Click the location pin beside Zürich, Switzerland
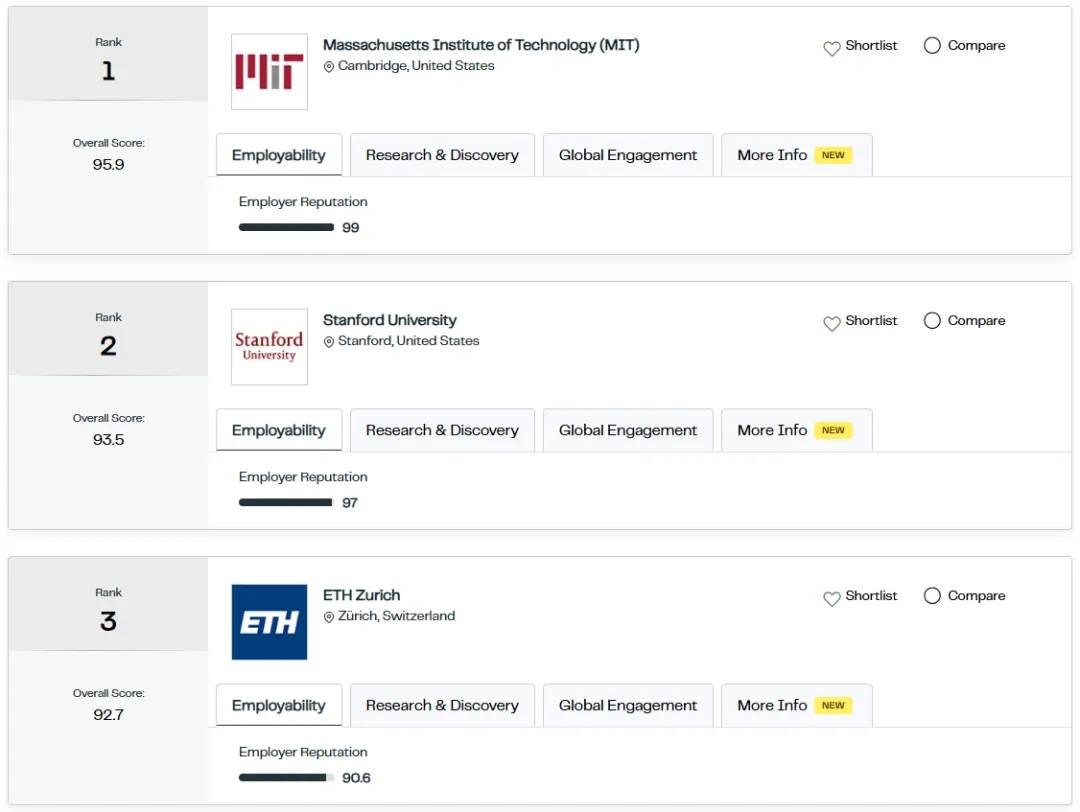The image size is (1080, 812). (329, 617)
